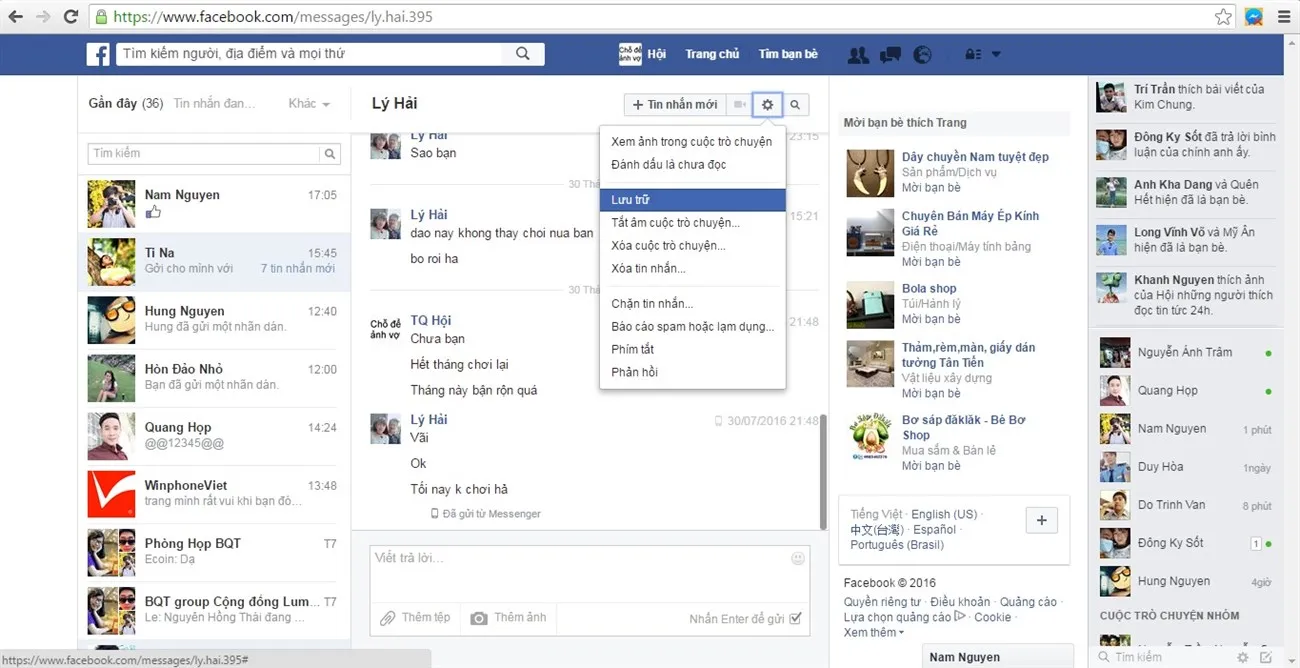Start video call with camera icon
The image size is (1300, 668).
(x=739, y=104)
